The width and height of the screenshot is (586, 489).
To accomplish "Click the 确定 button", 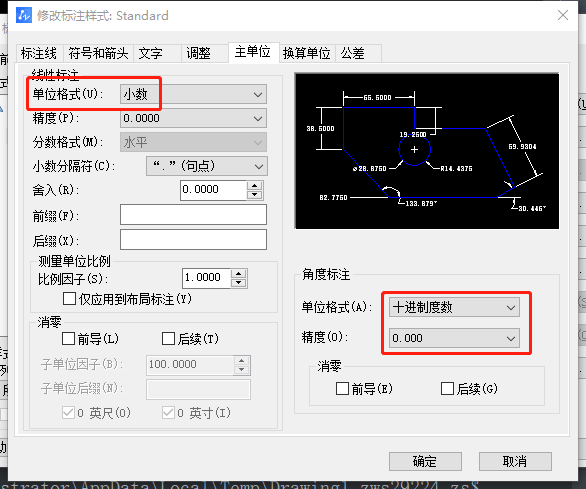I will coord(425,461).
